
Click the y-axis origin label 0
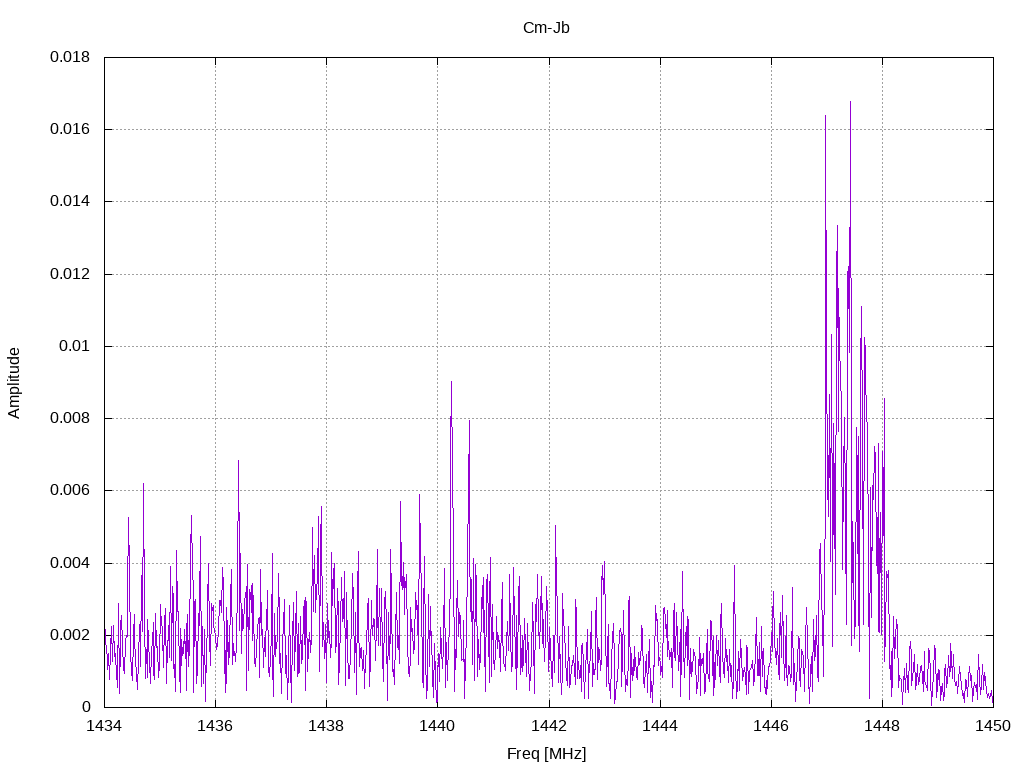86,707
